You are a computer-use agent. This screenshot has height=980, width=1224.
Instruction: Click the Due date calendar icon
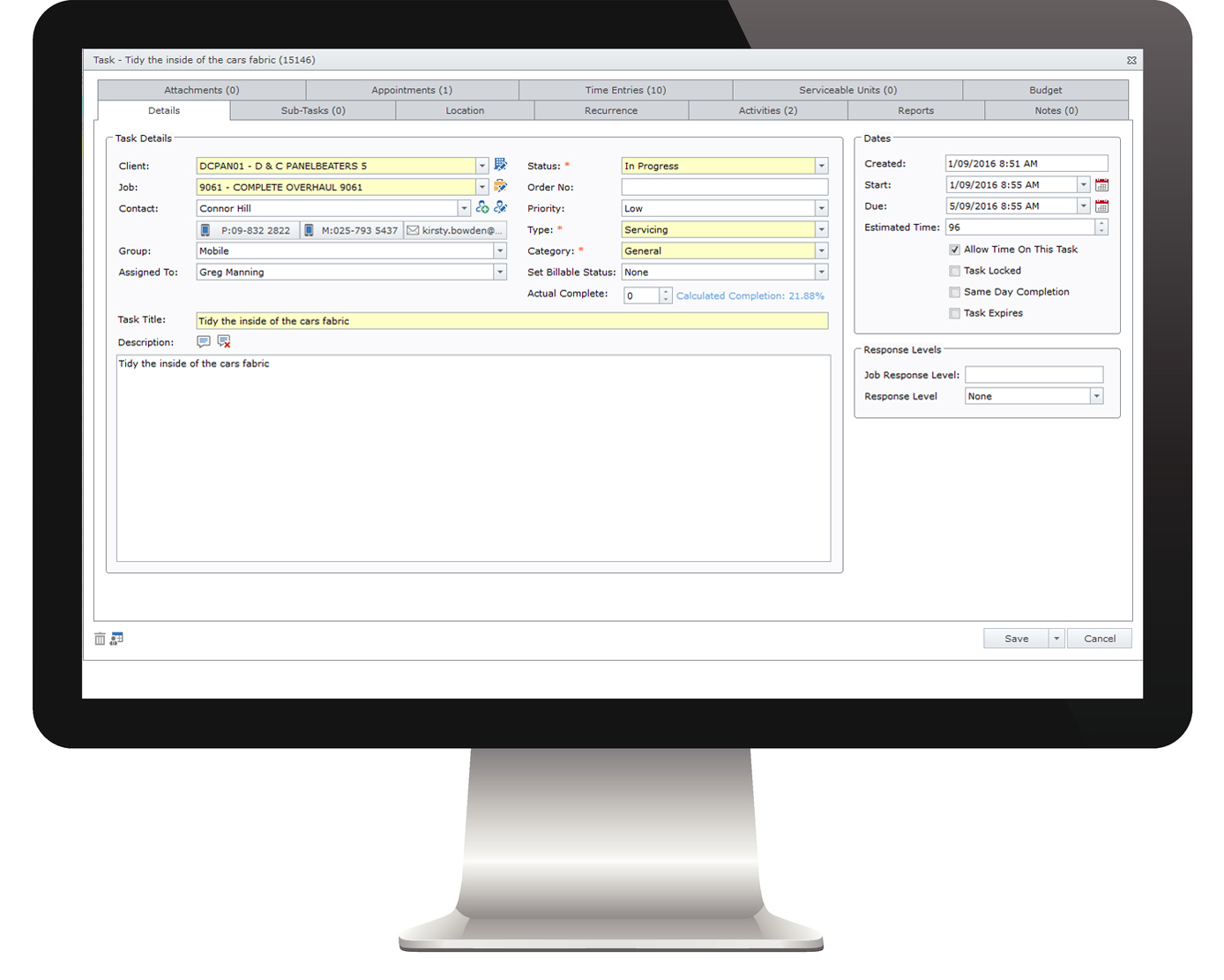1101,206
